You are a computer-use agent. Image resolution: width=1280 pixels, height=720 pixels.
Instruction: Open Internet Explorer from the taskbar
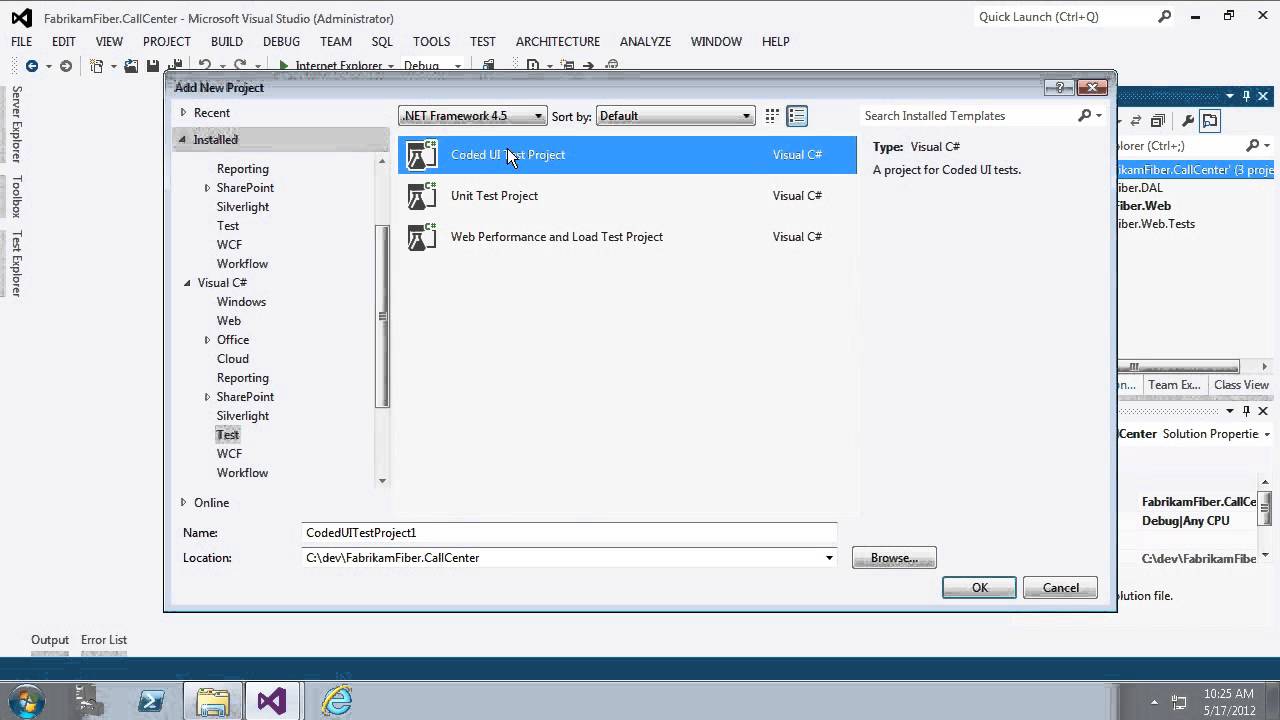pyautogui.click(x=337, y=701)
